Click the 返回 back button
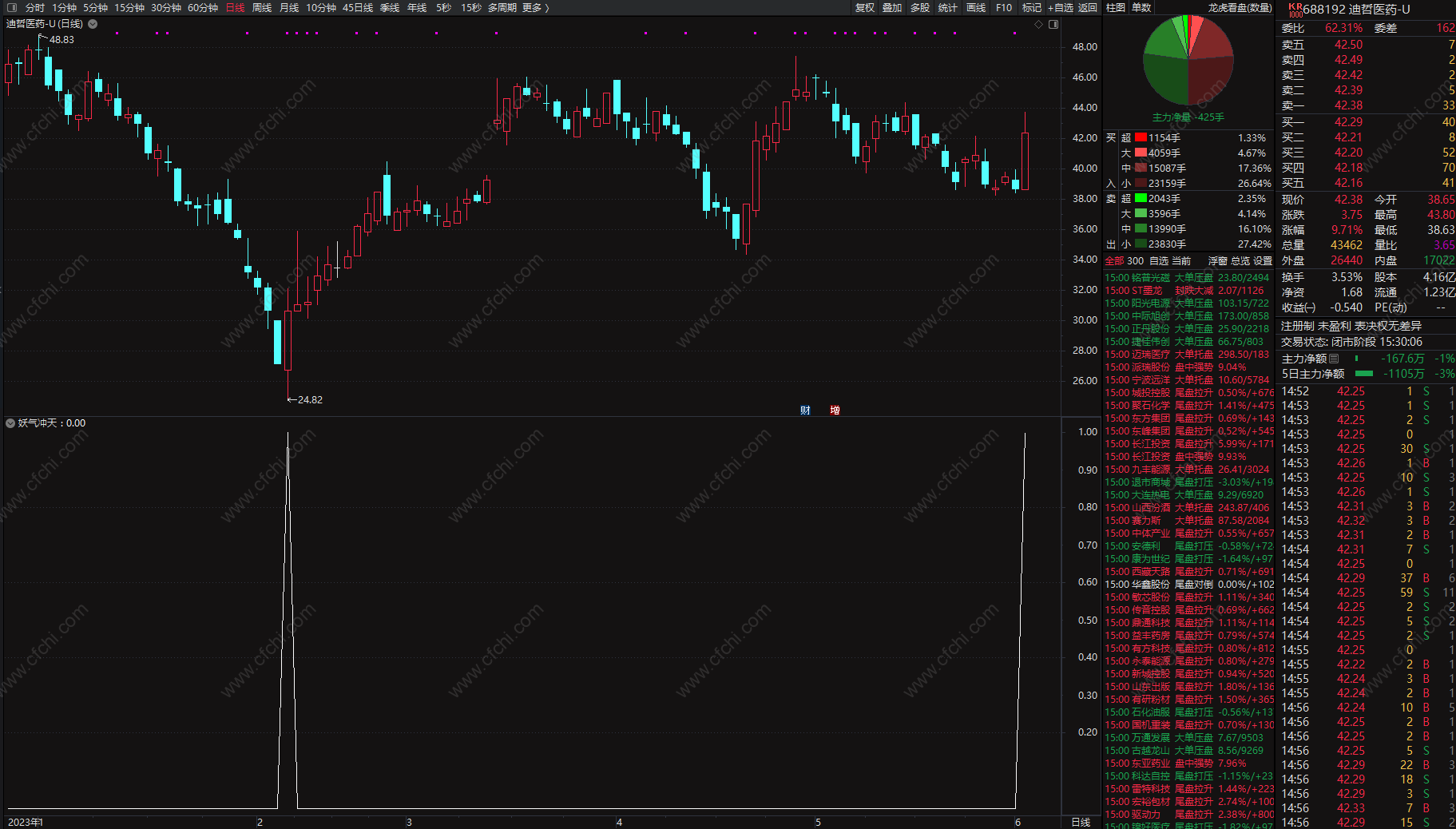The image size is (1456, 829). 1088,7
